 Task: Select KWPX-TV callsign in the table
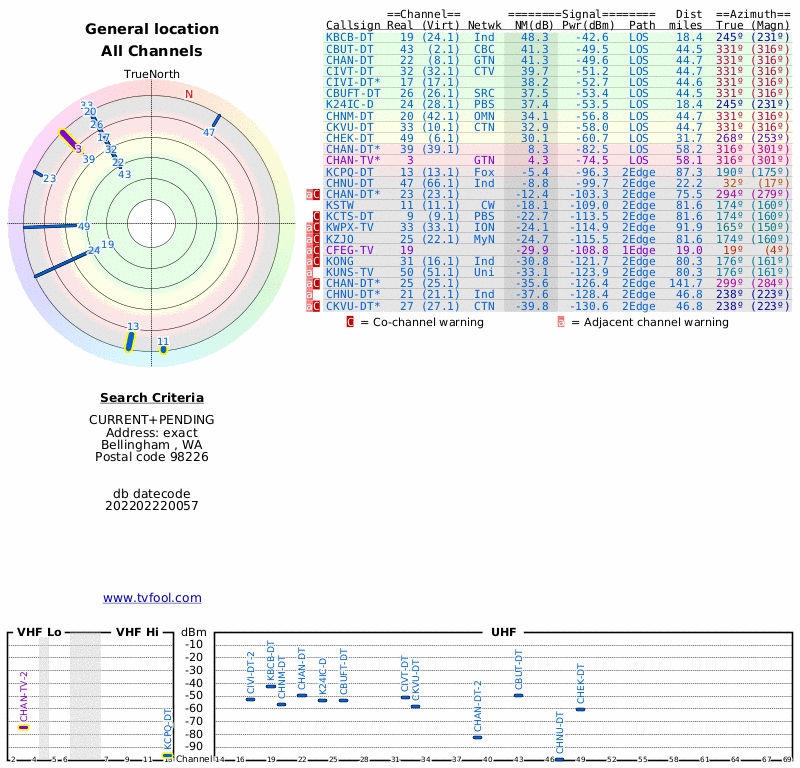click(x=349, y=227)
